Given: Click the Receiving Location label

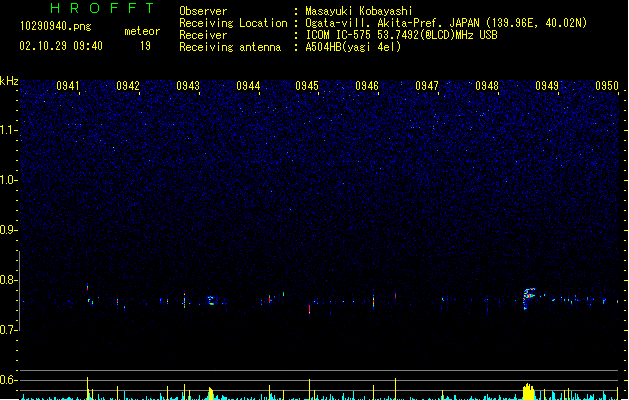Looking at the screenshot, I should coord(233,23).
